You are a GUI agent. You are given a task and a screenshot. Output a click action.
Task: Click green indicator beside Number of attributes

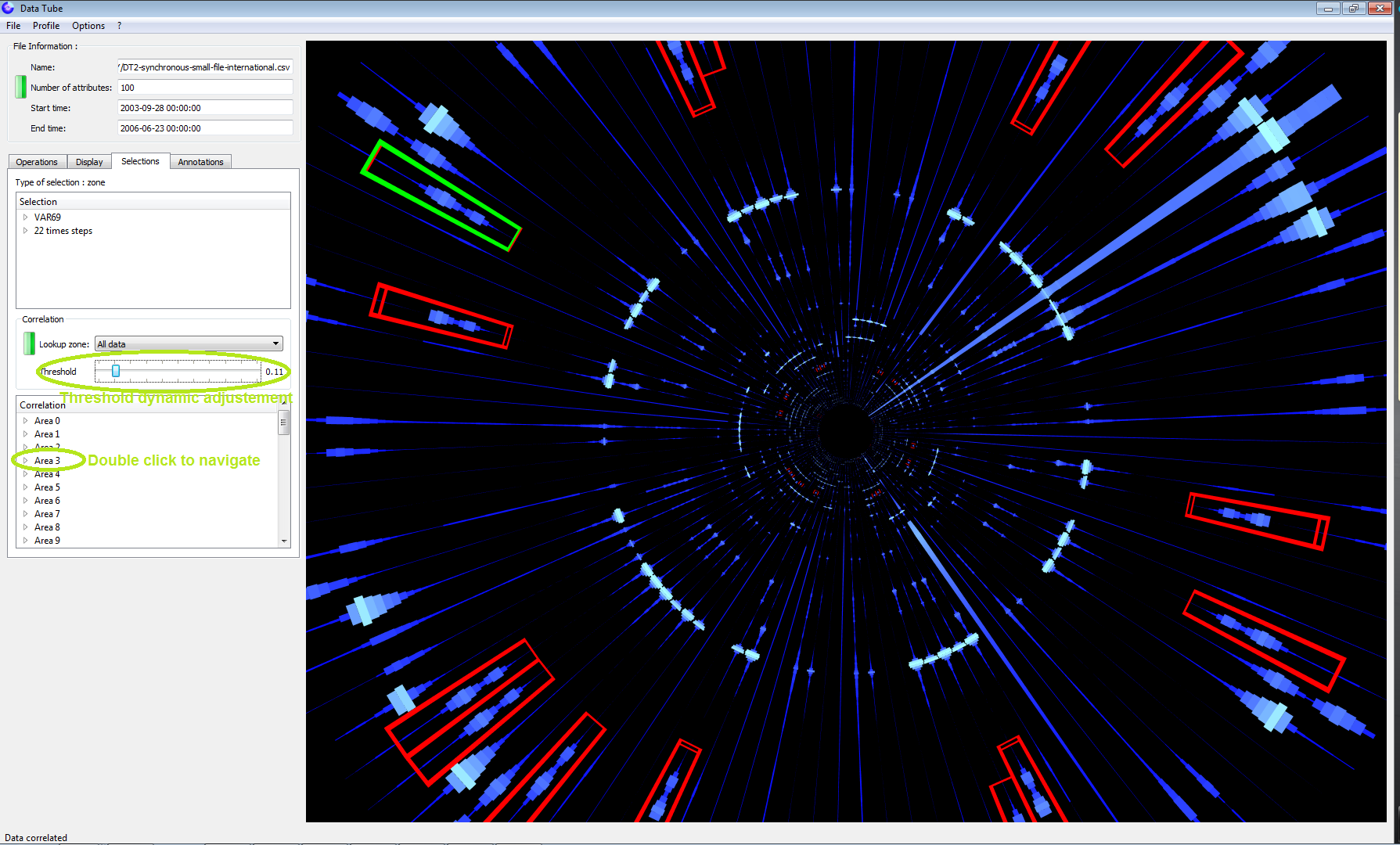click(x=20, y=87)
